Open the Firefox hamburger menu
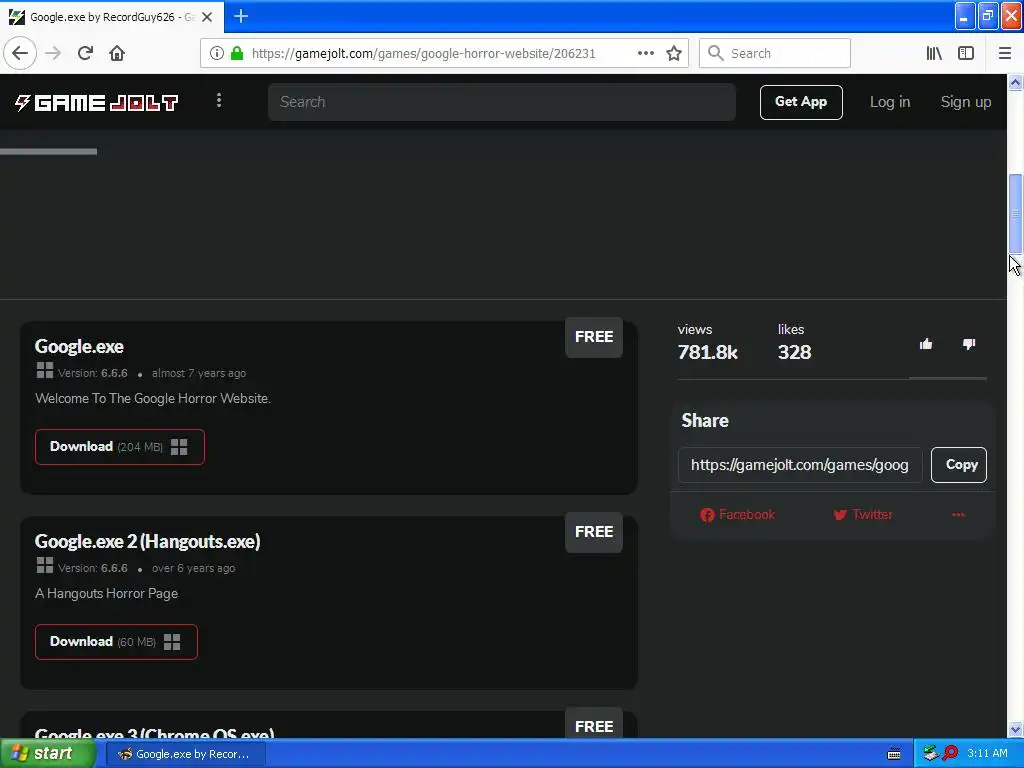The width and height of the screenshot is (1024, 768). click(x=1004, y=53)
